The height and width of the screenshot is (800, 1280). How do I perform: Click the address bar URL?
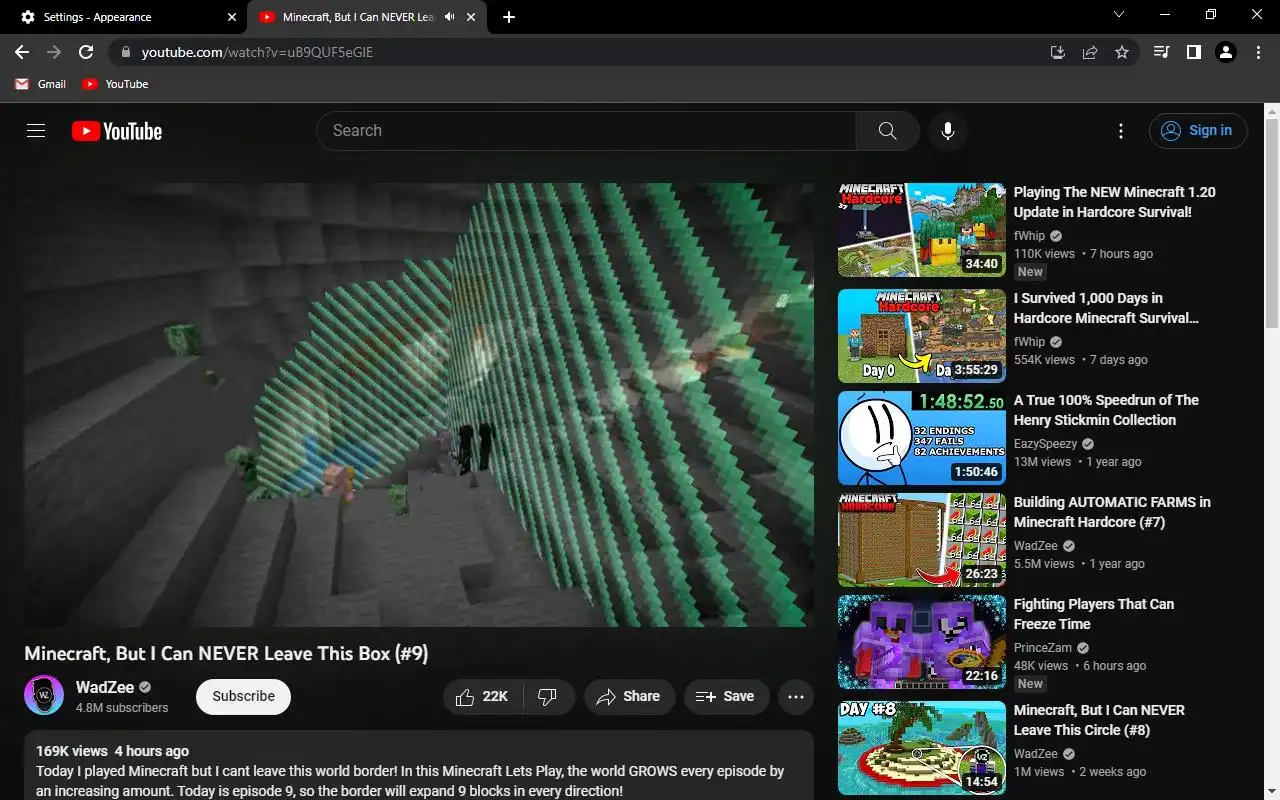[257, 52]
